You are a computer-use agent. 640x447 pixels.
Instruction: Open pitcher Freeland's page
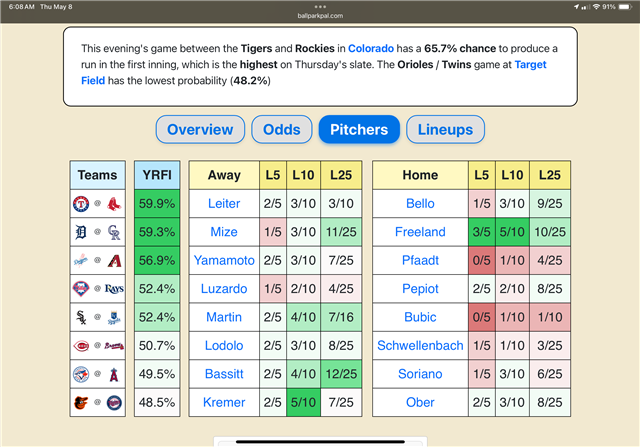[420, 232]
